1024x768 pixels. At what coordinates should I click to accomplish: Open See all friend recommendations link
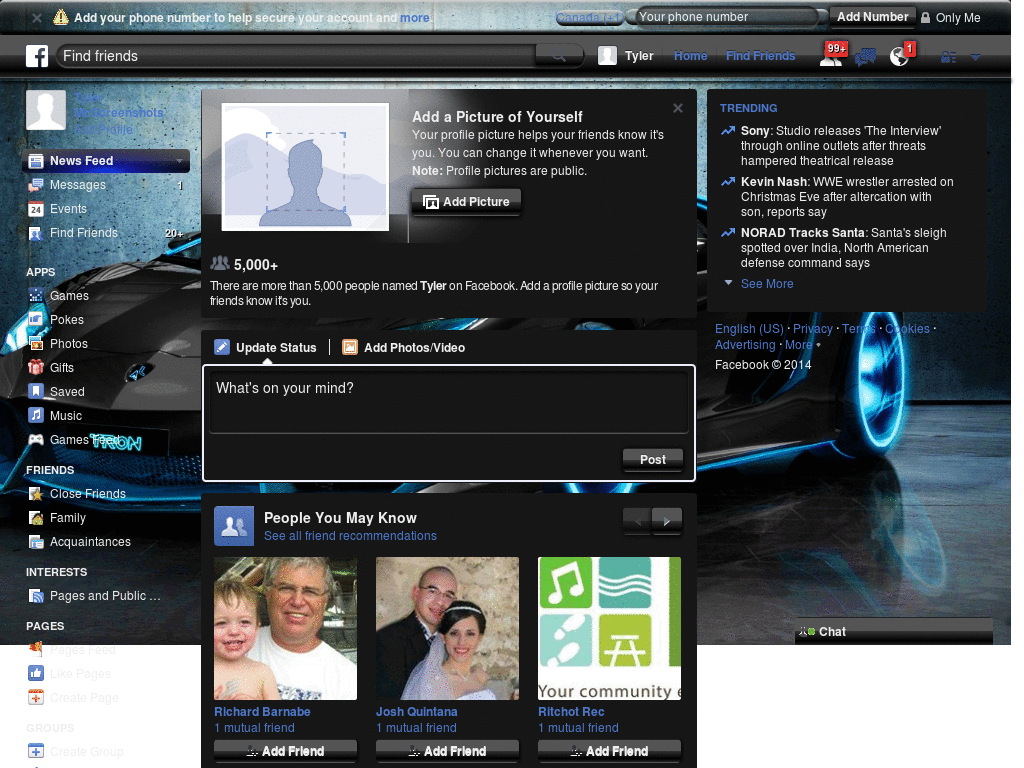(x=350, y=536)
